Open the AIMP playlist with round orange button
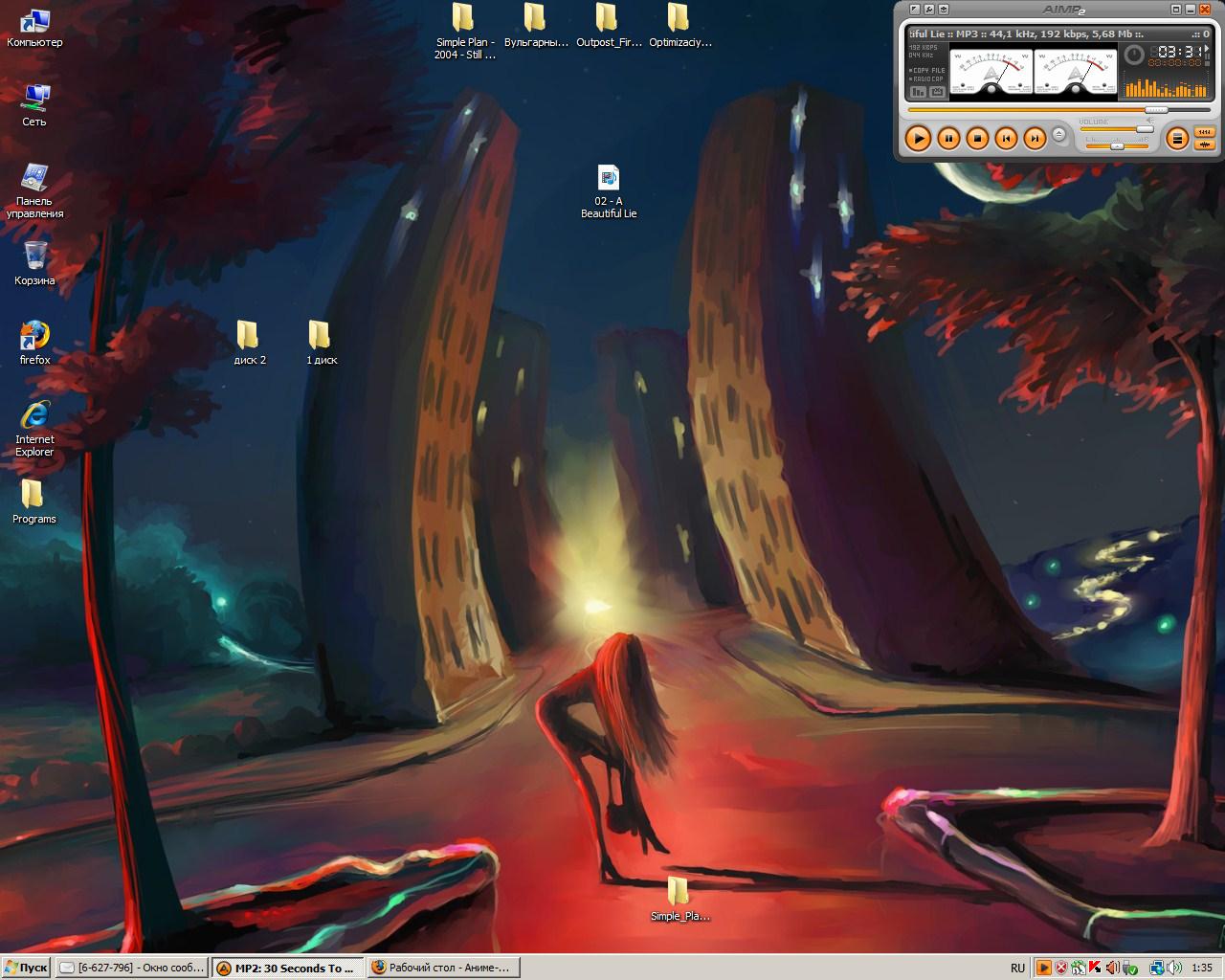The width and height of the screenshot is (1225, 980). pos(1177,139)
